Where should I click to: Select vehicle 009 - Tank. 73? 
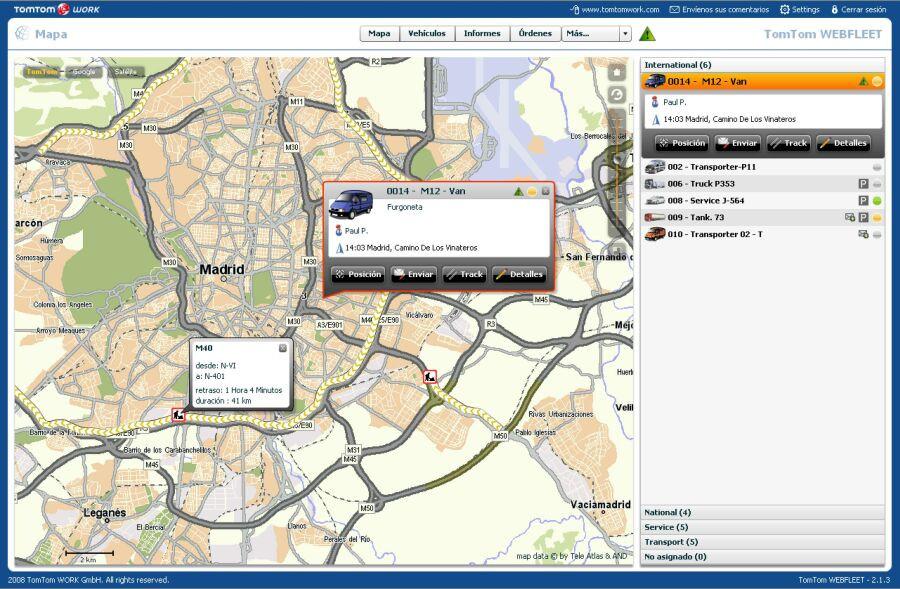point(762,217)
